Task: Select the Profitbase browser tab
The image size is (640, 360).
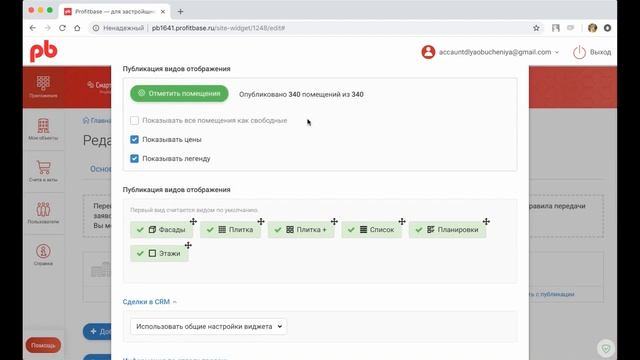Action: pos(115,11)
